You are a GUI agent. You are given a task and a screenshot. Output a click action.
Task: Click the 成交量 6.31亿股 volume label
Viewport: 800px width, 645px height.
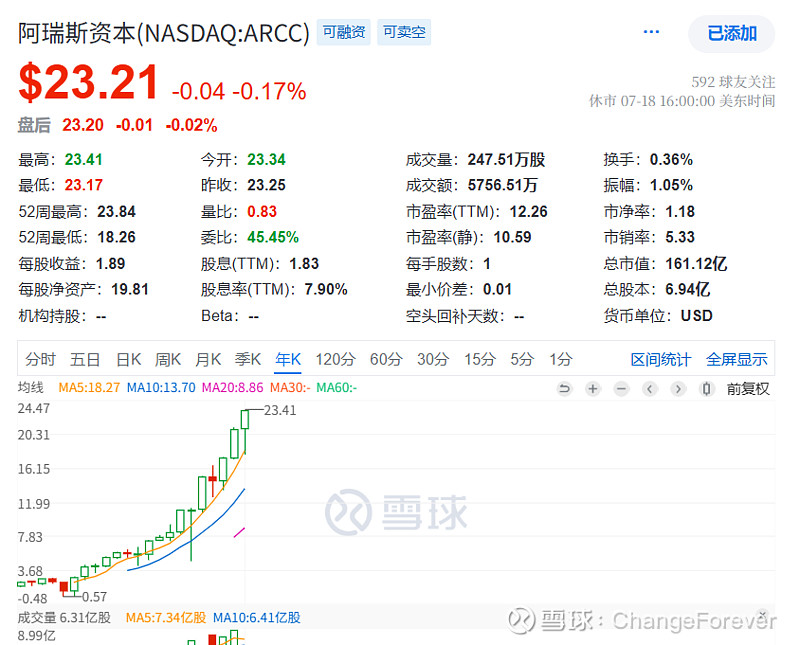tap(64, 618)
